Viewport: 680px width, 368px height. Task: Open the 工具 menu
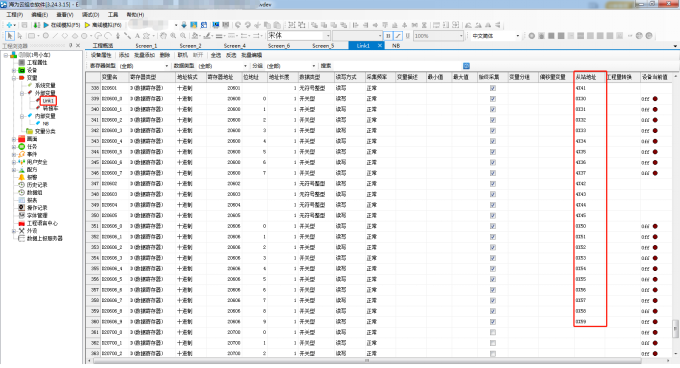[113, 15]
